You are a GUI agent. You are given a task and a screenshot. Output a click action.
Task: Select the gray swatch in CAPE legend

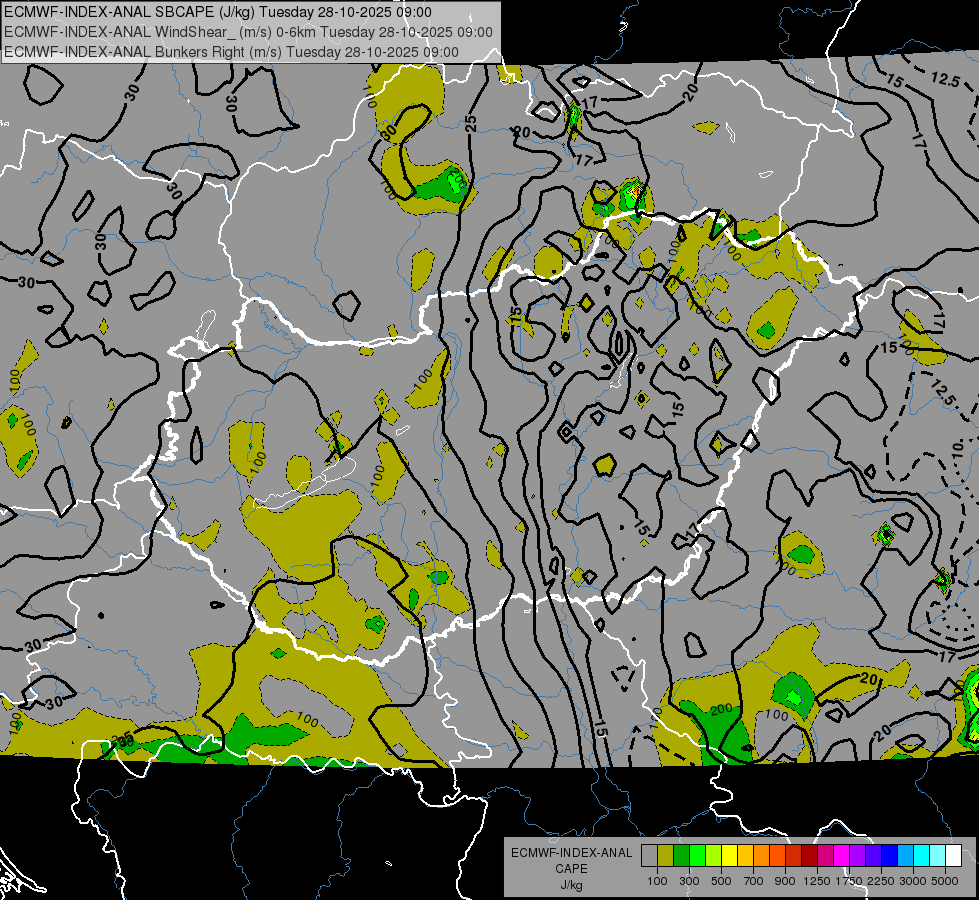click(649, 856)
